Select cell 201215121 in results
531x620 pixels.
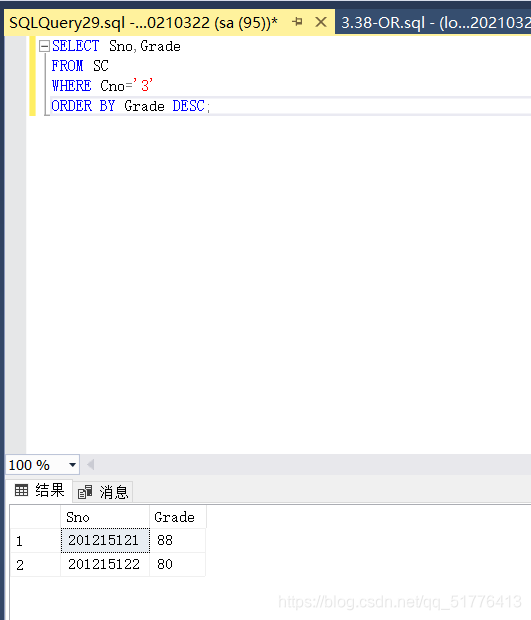point(105,541)
